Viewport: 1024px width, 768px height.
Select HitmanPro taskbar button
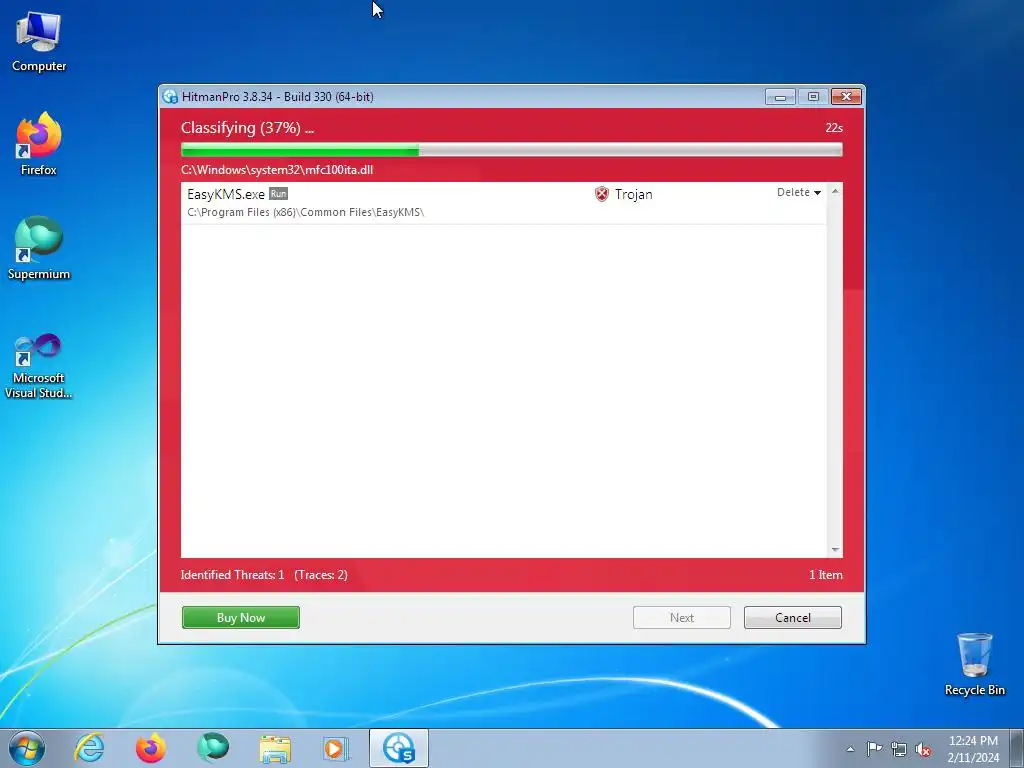coord(398,748)
